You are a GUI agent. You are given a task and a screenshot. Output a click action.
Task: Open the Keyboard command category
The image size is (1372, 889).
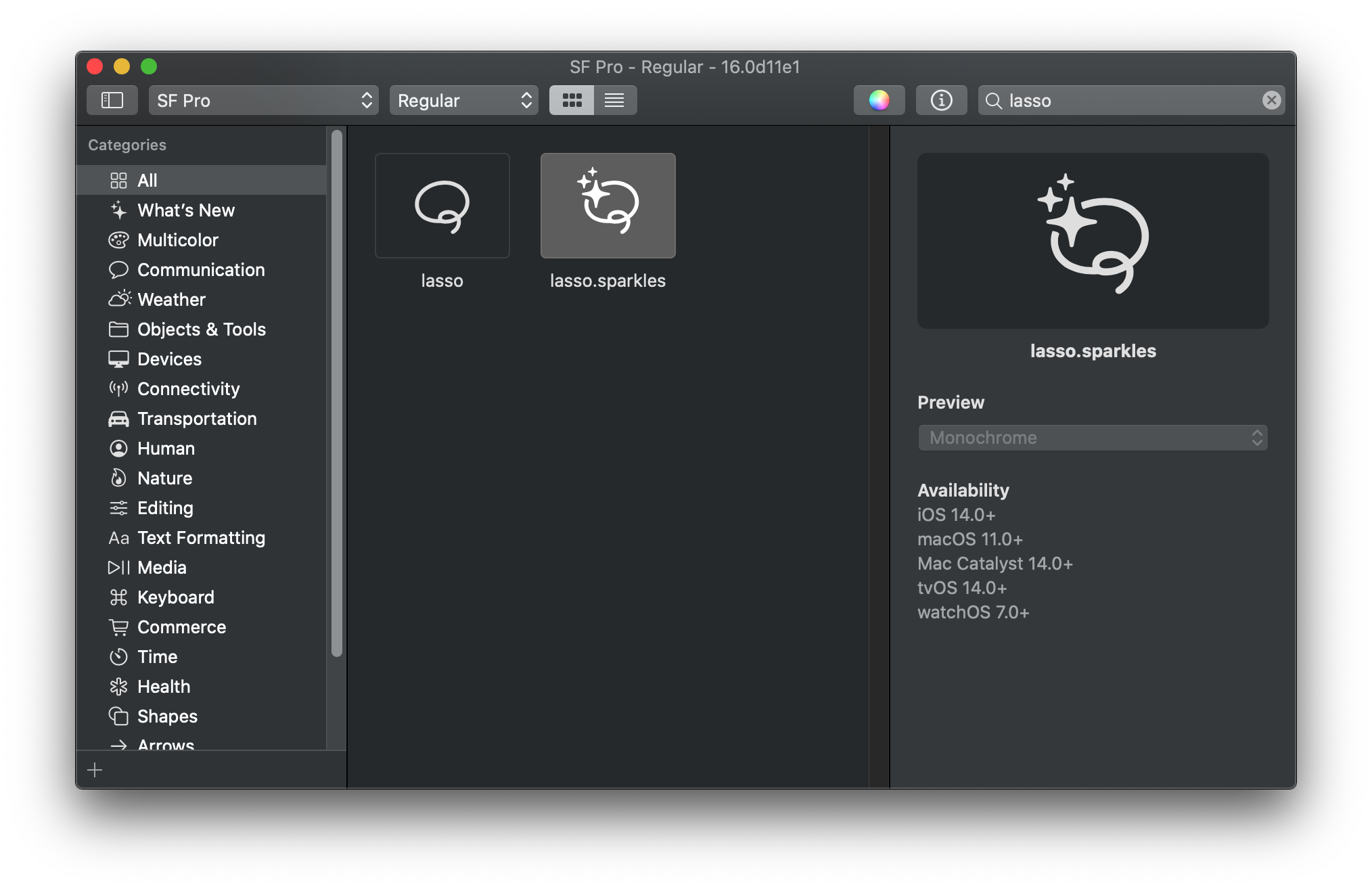click(175, 597)
